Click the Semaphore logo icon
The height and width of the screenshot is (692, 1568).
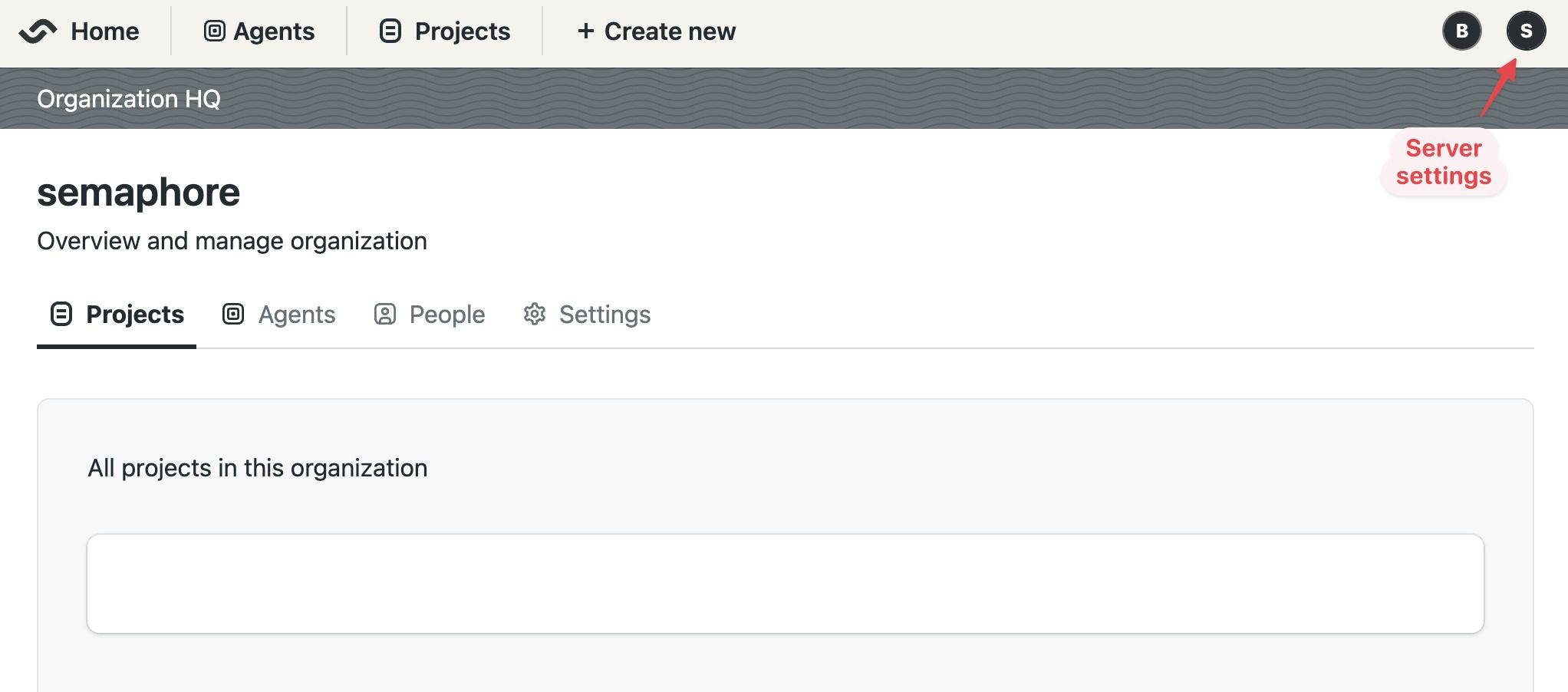click(x=38, y=31)
